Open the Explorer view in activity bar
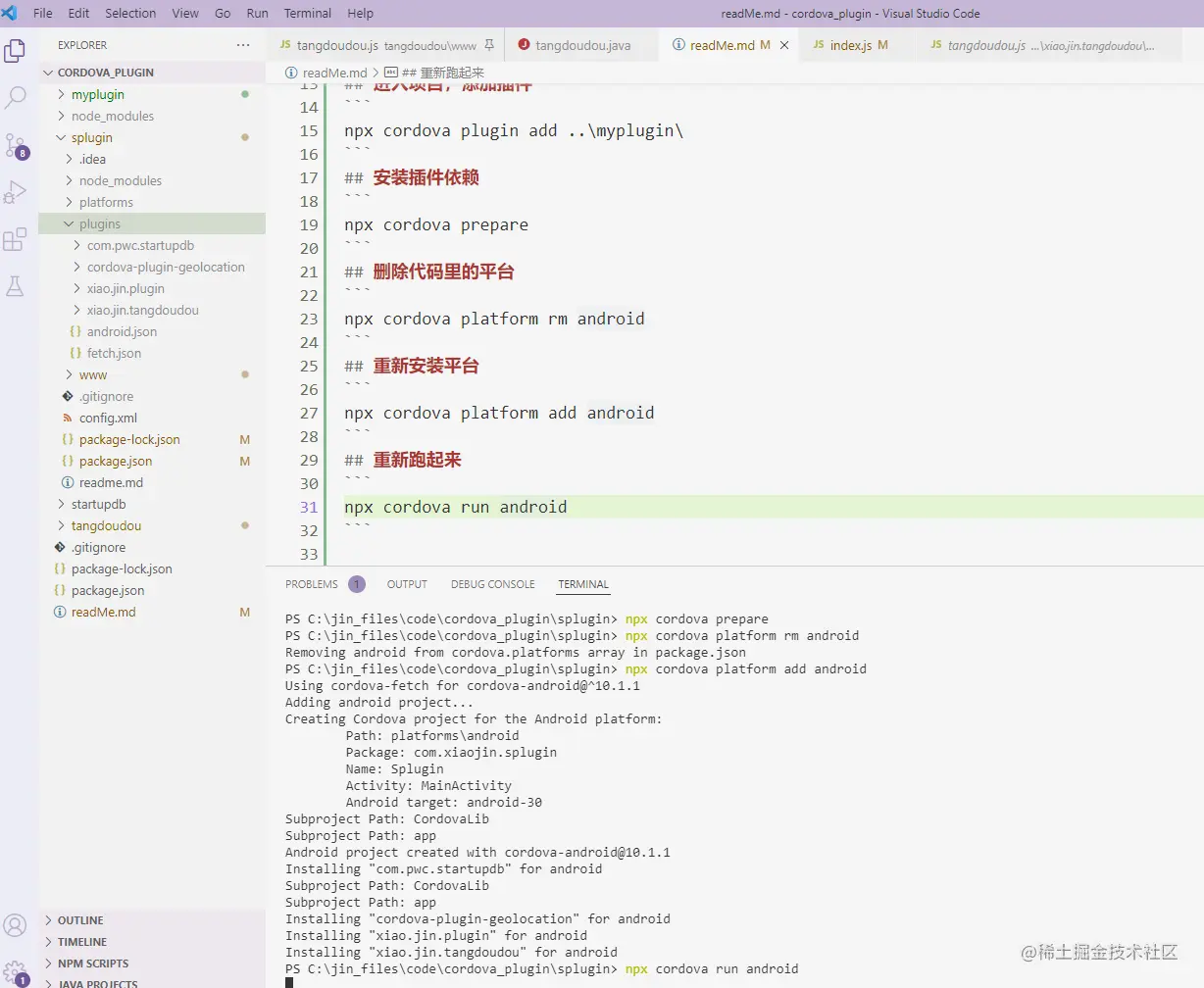This screenshot has width=1204, height=988. click(x=16, y=51)
